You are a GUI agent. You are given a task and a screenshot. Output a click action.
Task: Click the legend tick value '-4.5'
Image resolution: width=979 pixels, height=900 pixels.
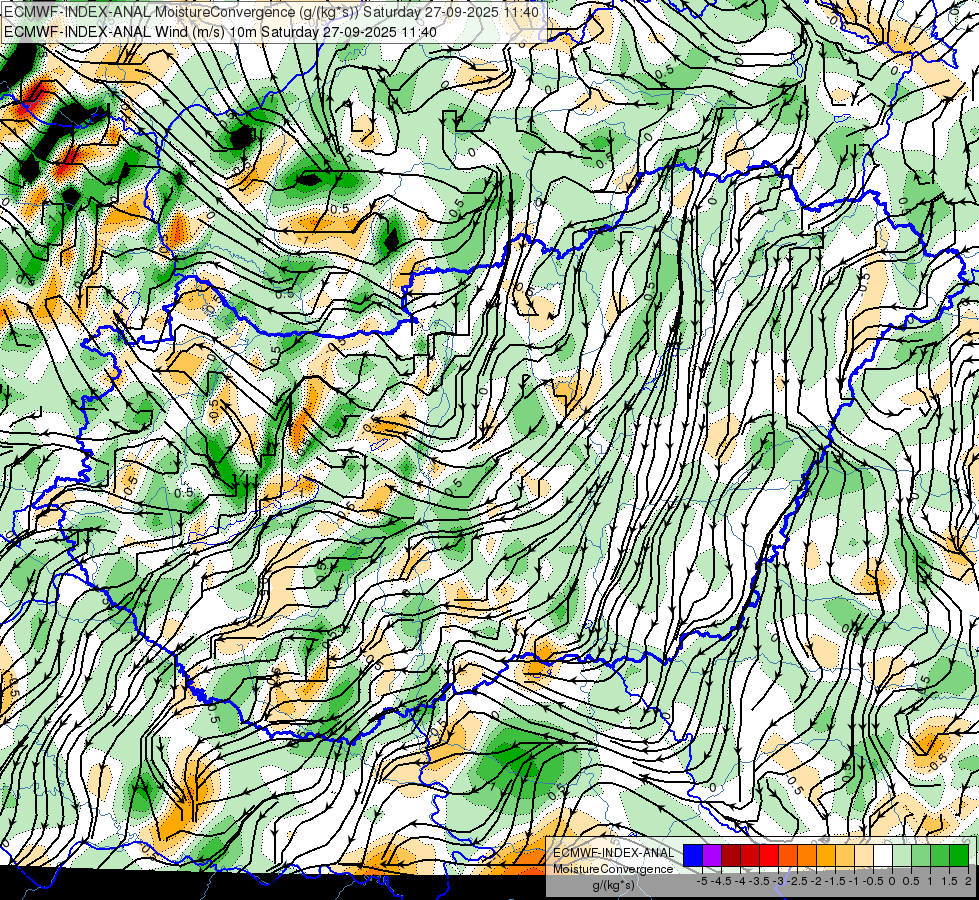pyautogui.click(x=721, y=881)
